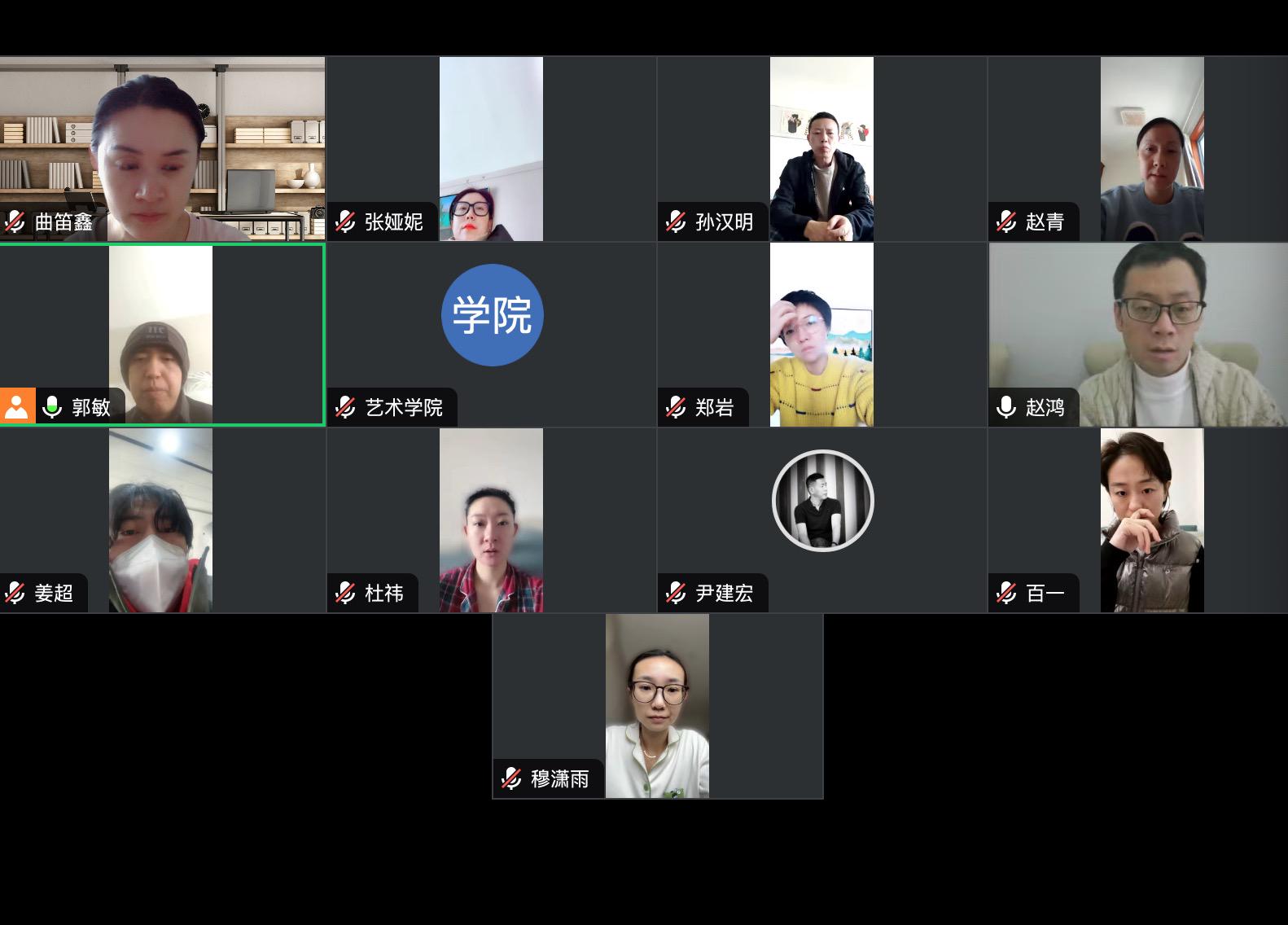This screenshot has width=1288, height=925.
Task: Select 赵鸿's video tile
Action: pos(1138,335)
